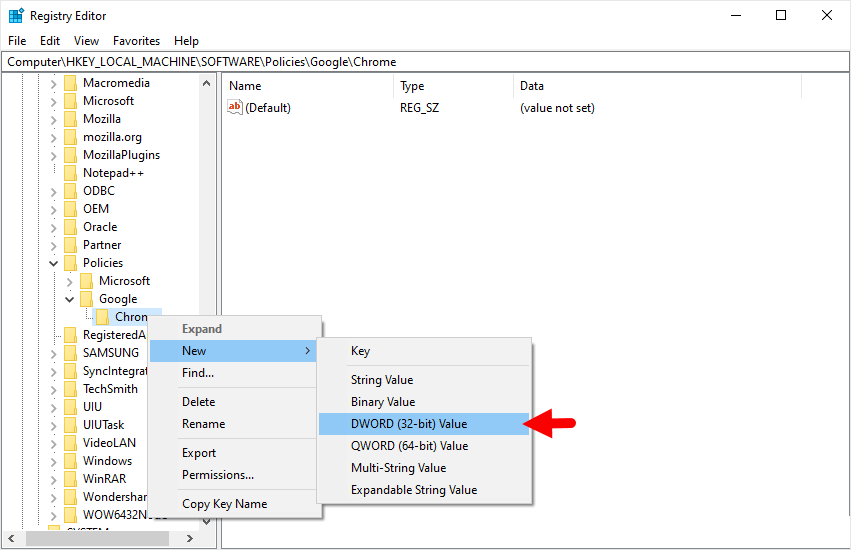This screenshot has width=851, height=550.
Task: Select Binary Value in the submenu
Action: (424, 402)
